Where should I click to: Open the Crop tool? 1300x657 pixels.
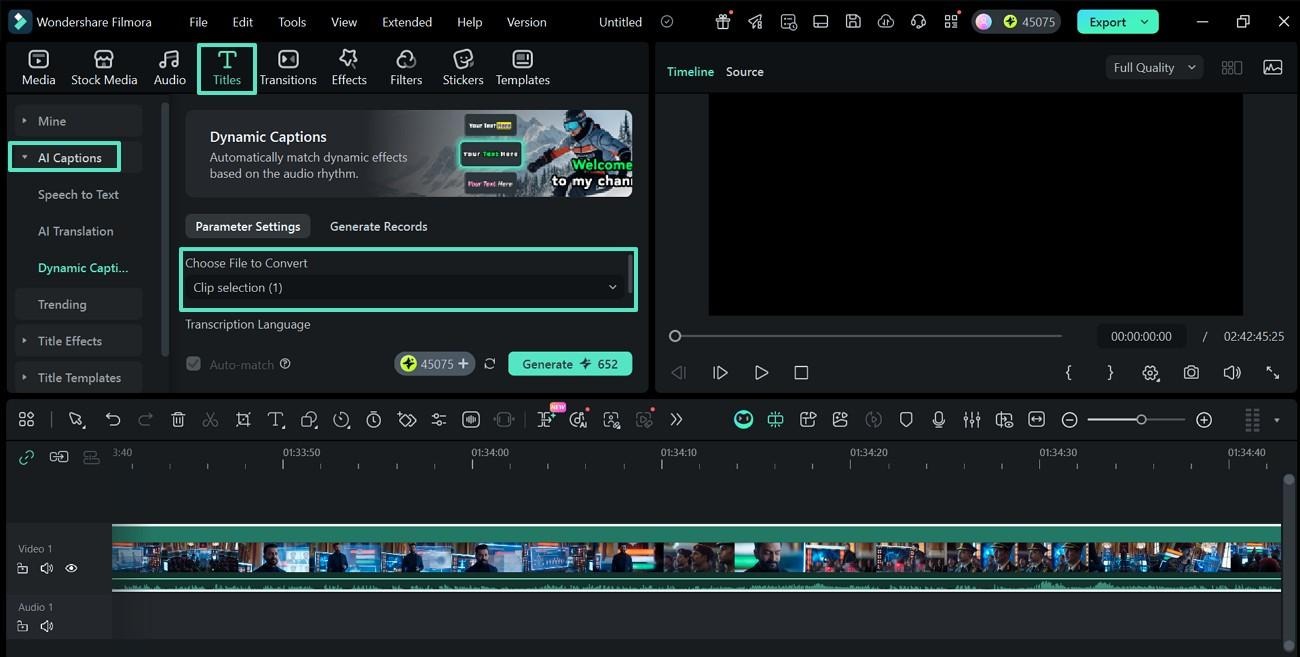244,419
